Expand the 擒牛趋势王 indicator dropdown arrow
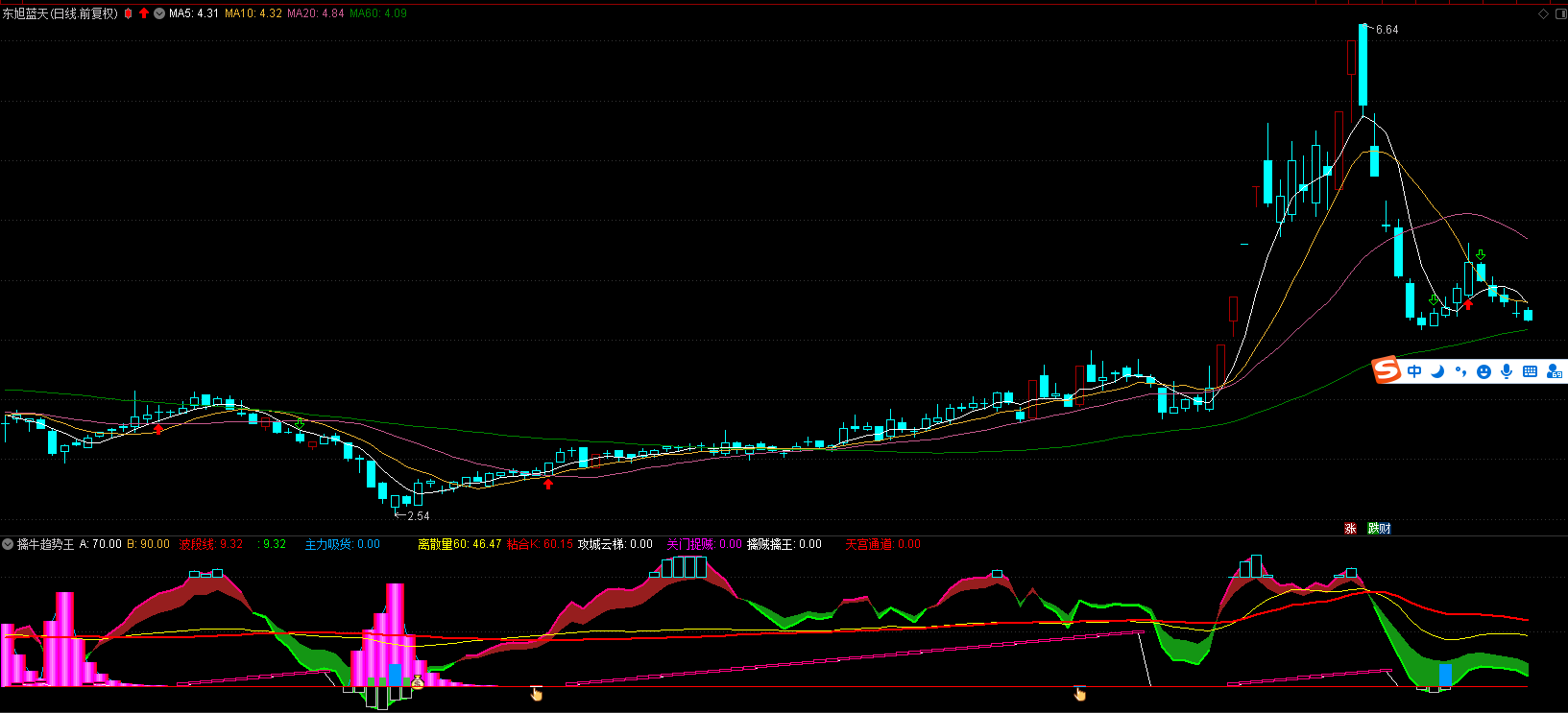Image resolution: width=1568 pixels, height=713 pixels. coord(8,544)
